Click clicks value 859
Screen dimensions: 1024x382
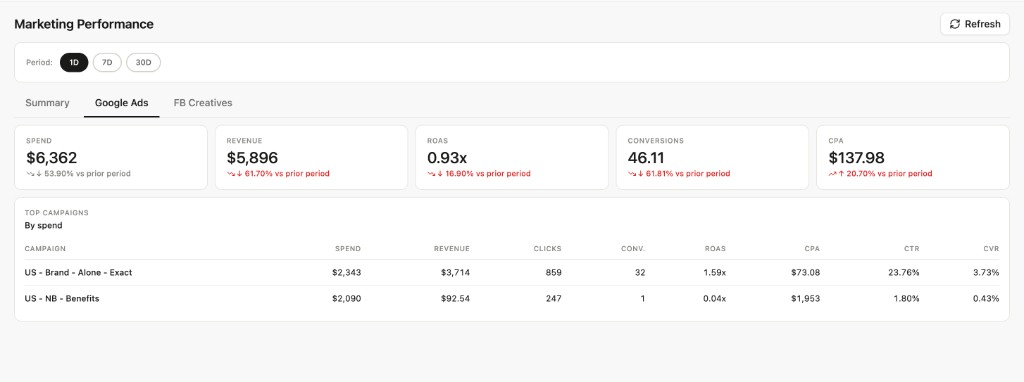553,272
